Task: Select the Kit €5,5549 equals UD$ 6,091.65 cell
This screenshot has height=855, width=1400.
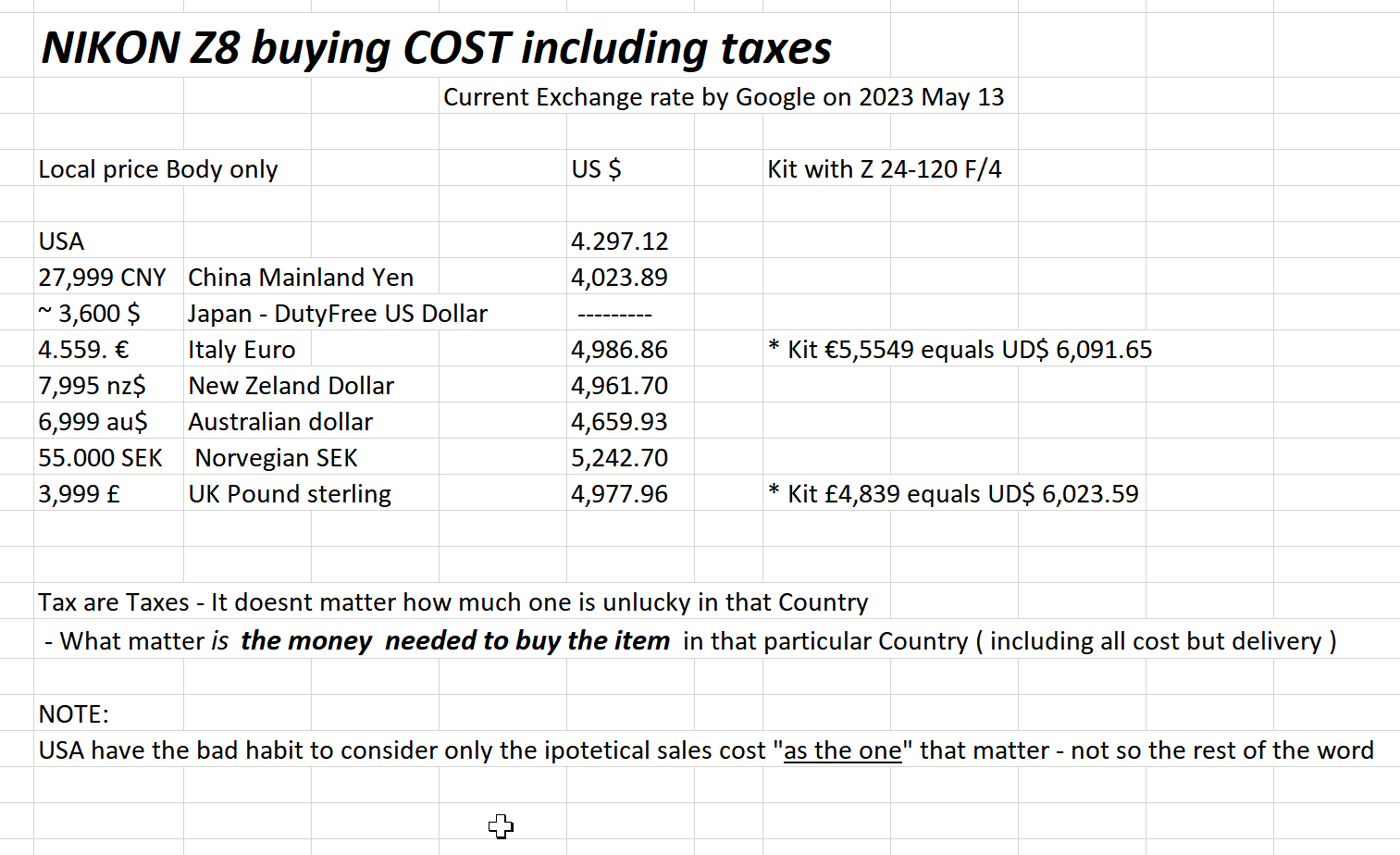Action: click(960, 350)
